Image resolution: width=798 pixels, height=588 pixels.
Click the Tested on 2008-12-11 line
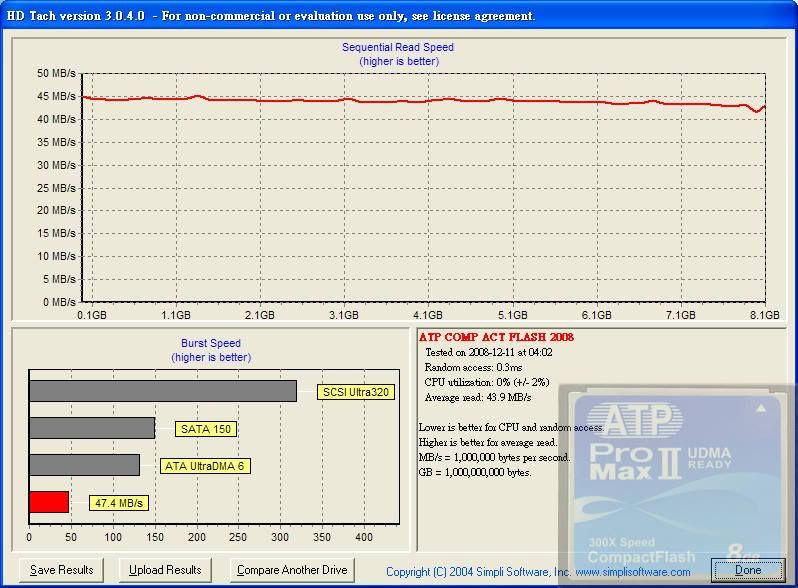coord(489,352)
